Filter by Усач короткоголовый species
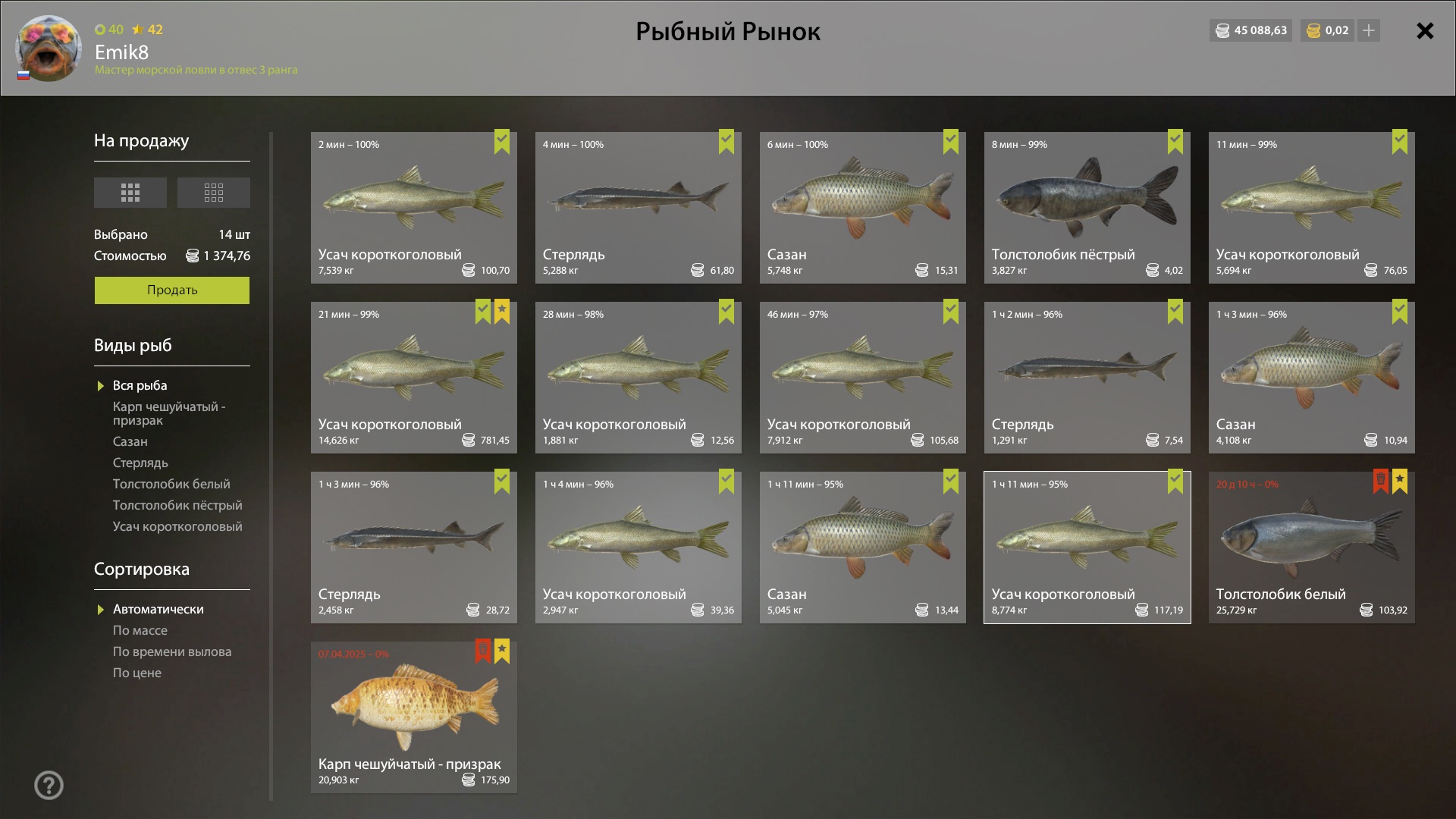This screenshot has width=1456, height=819. click(x=177, y=526)
